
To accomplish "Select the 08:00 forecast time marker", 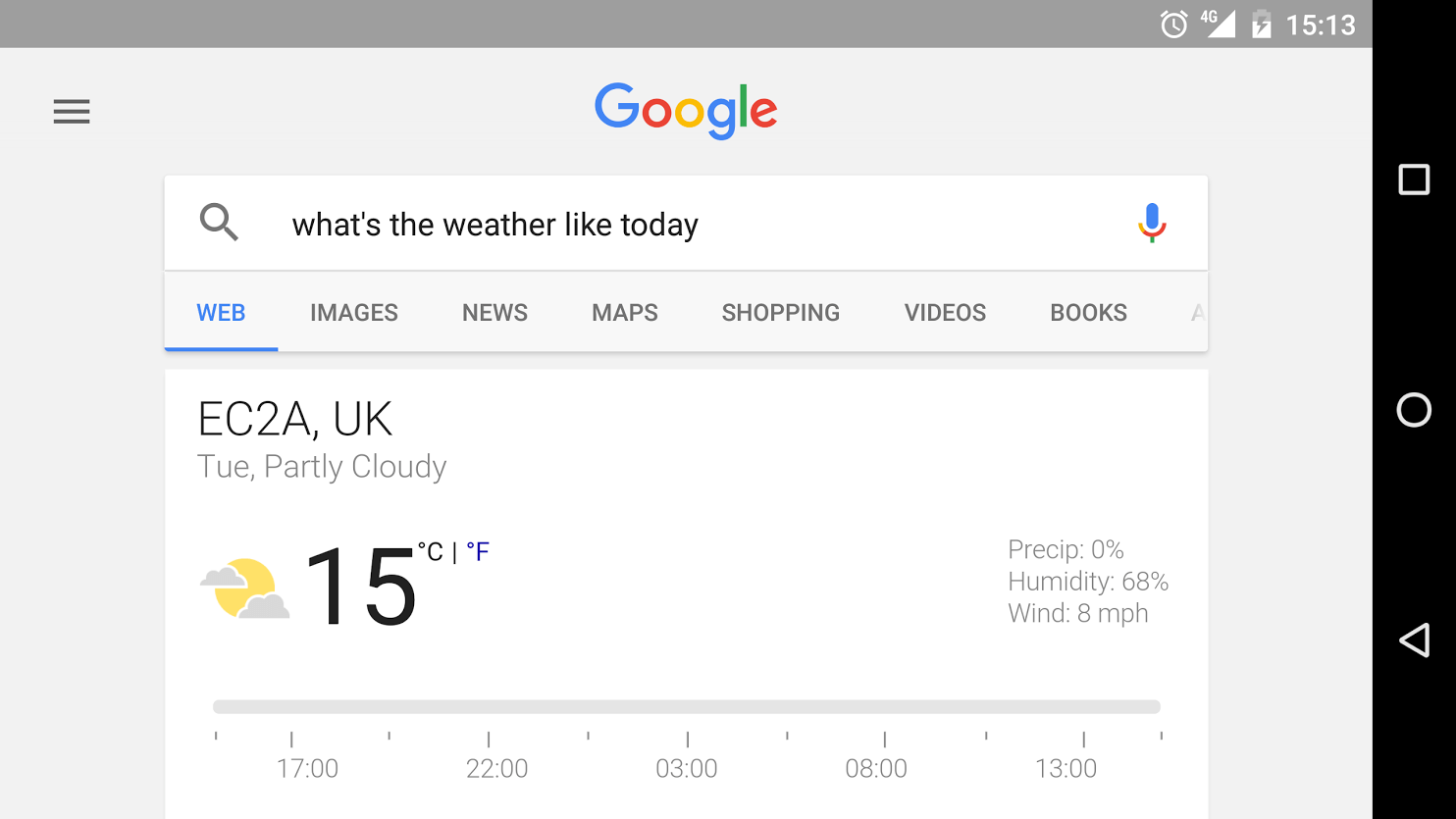I will pos(876,768).
